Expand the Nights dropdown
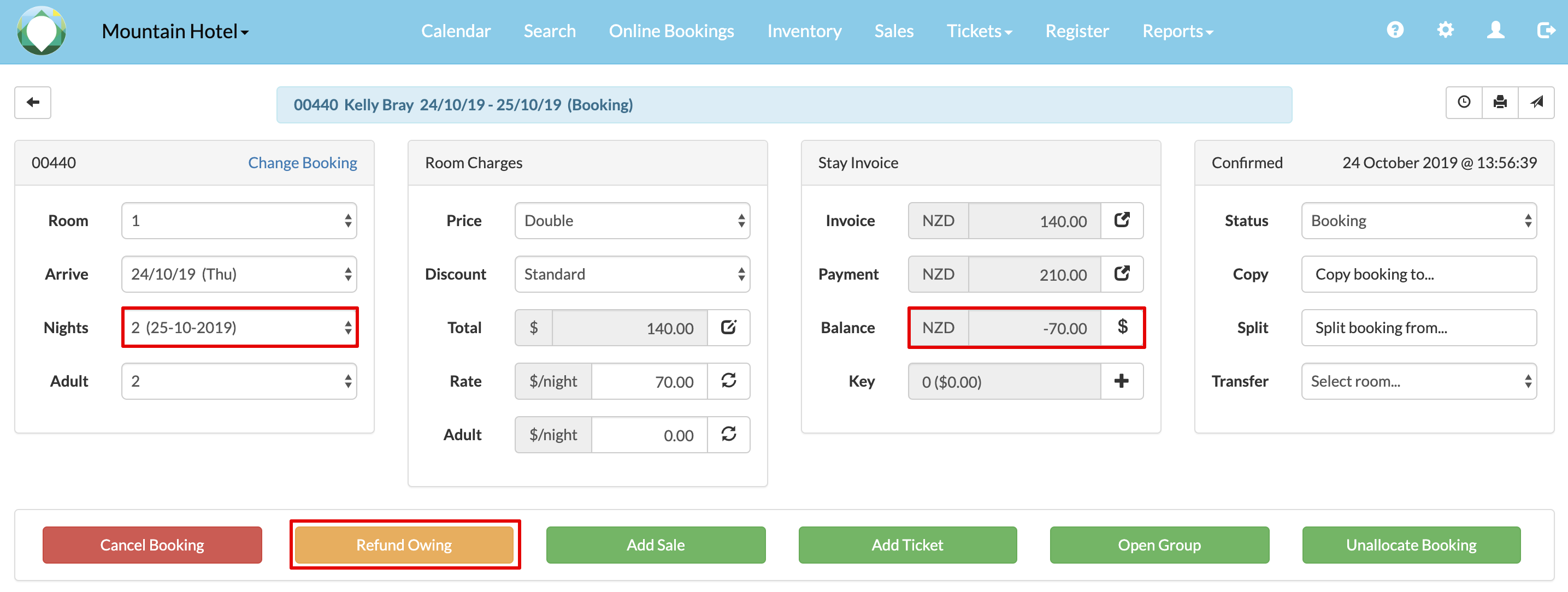The height and width of the screenshot is (592, 1568). 239,328
